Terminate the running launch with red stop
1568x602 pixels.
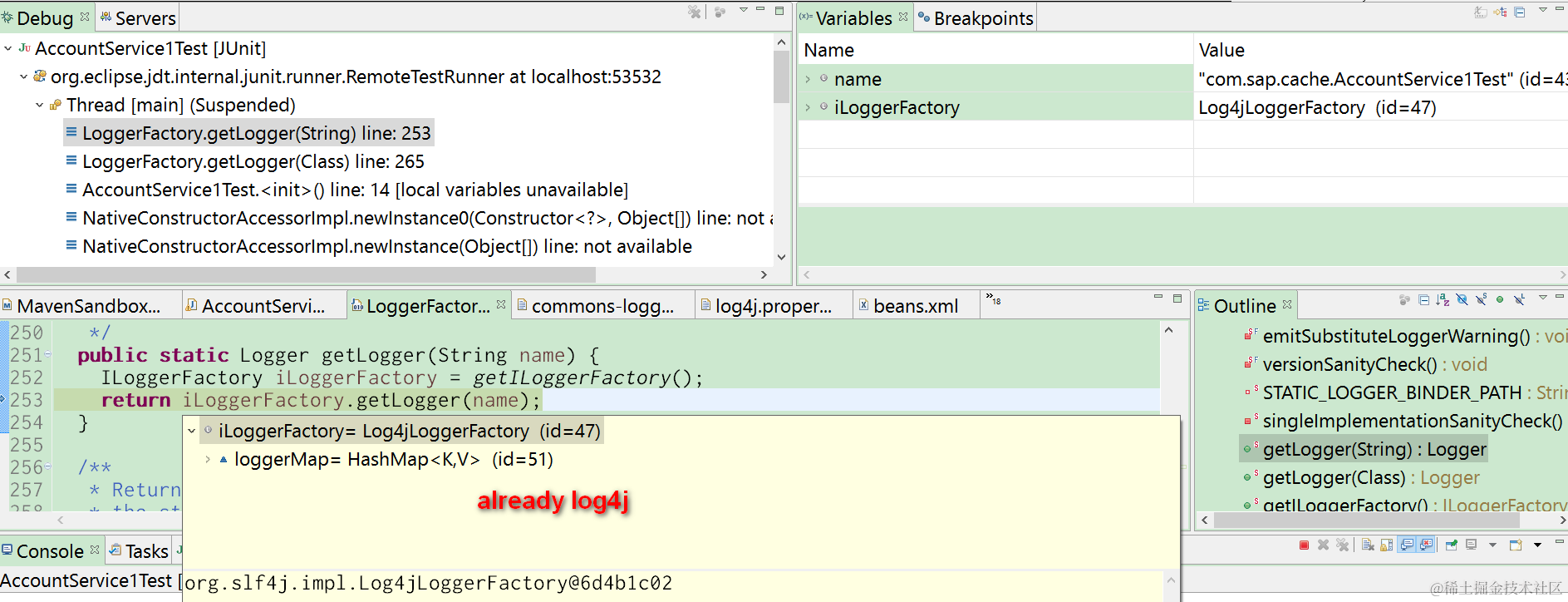coord(1304,545)
